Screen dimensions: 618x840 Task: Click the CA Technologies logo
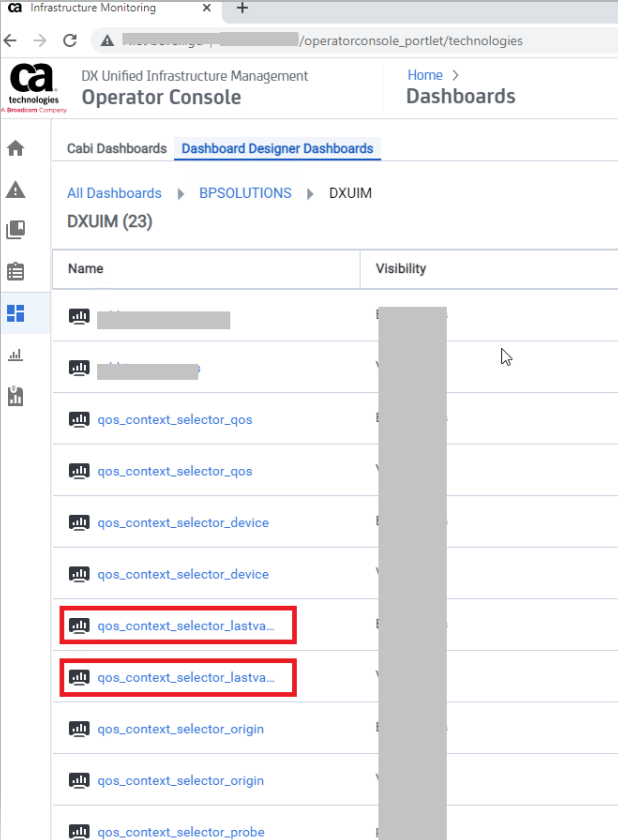(33, 87)
